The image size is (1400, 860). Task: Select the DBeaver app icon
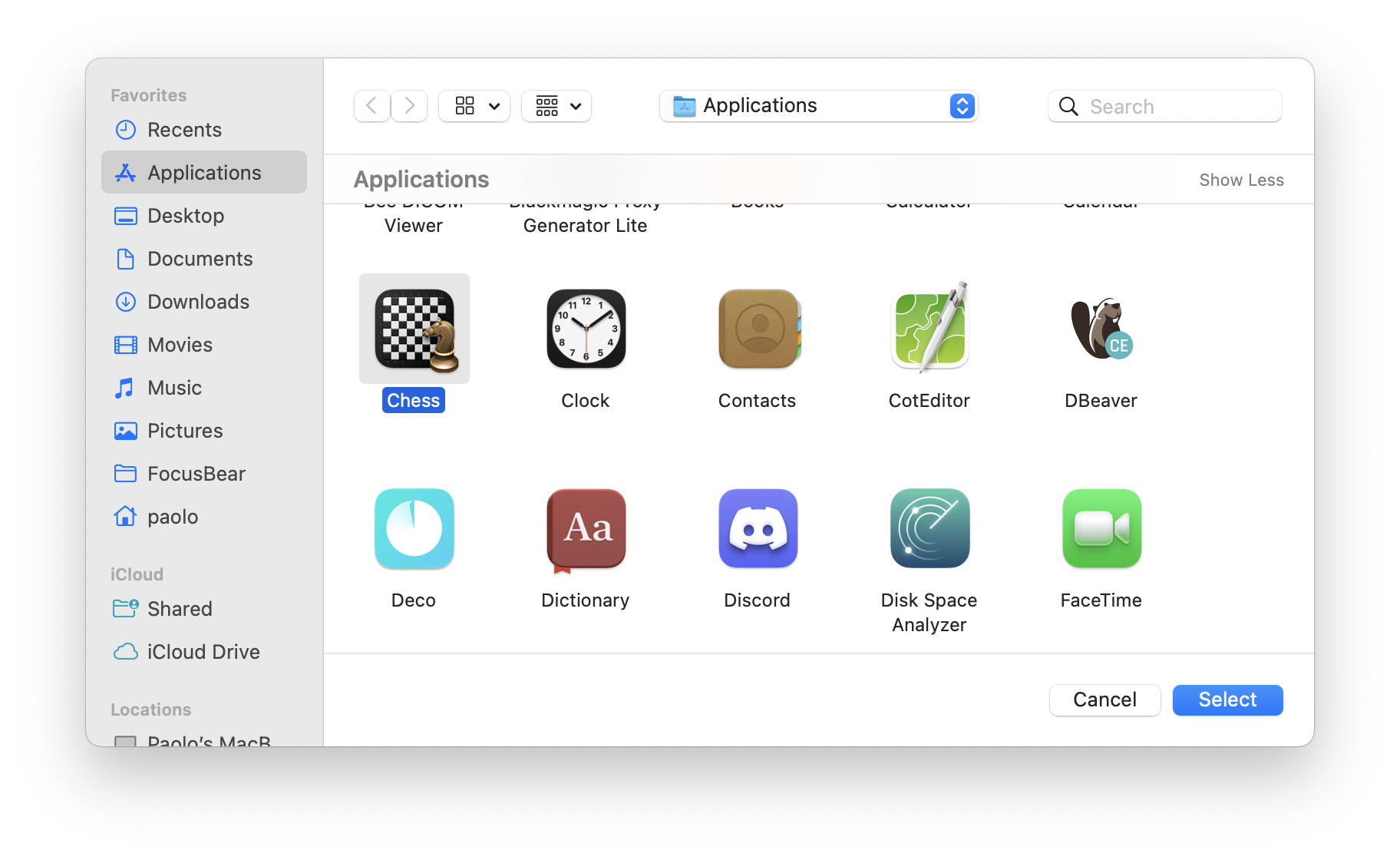[x=1101, y=329]
